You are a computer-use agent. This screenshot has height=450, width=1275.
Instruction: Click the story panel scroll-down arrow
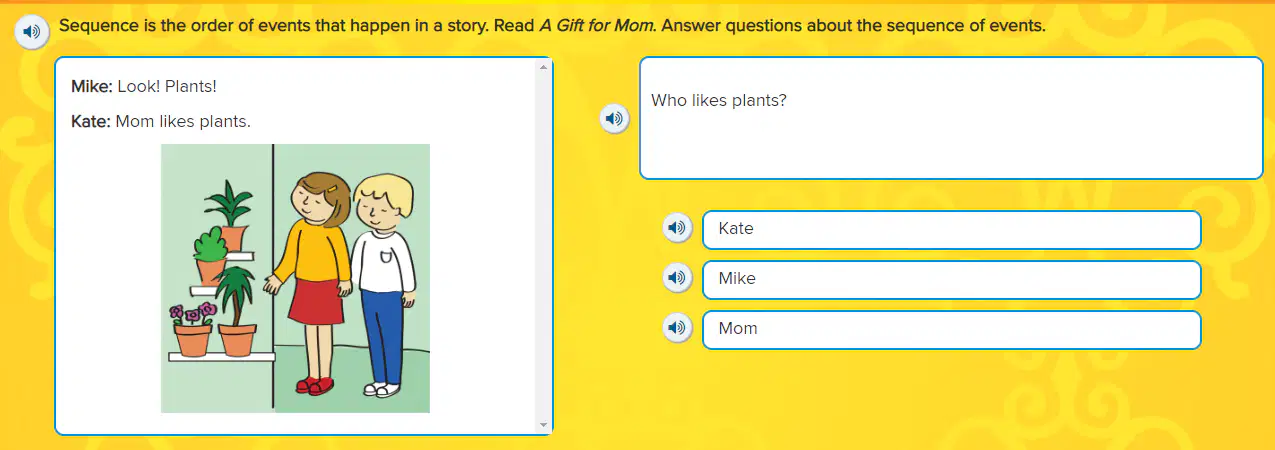point(544,425)
